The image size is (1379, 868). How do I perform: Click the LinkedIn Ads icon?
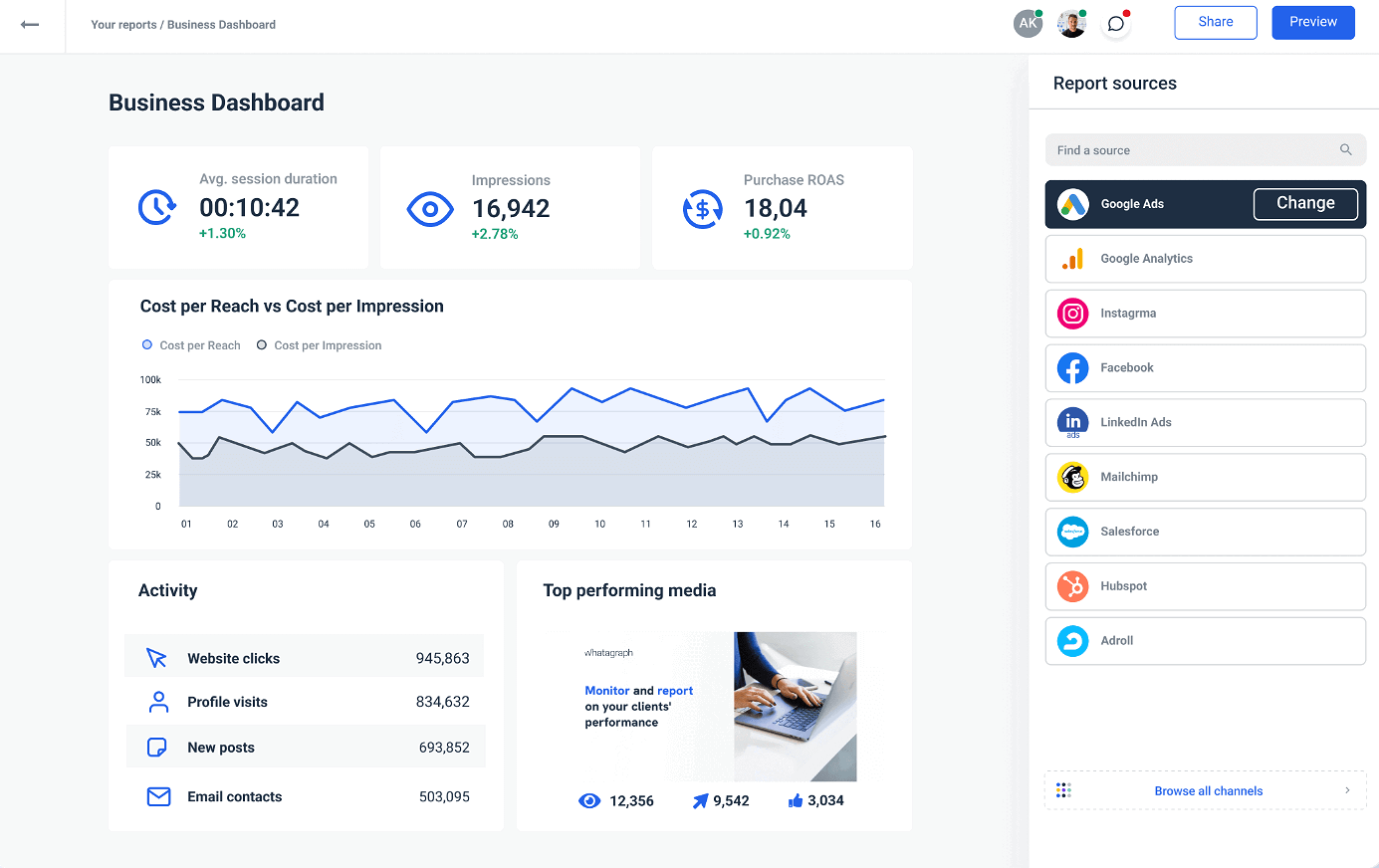coord(1072,422)
